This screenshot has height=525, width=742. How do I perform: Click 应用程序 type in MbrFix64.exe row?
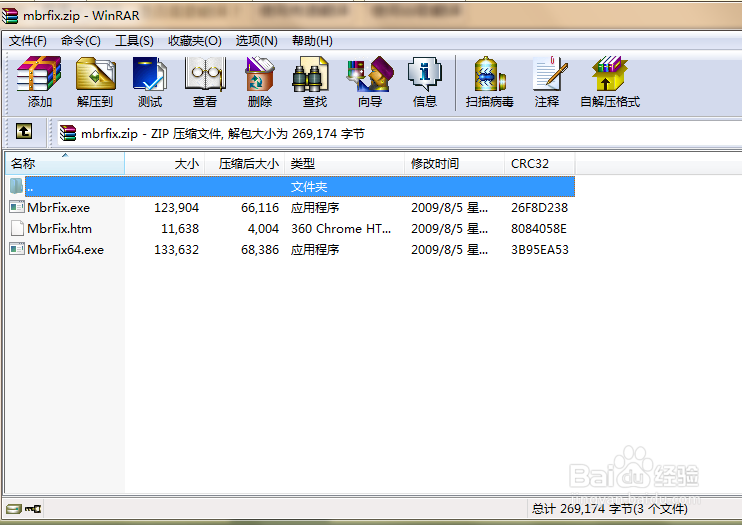tap(315, 249)
